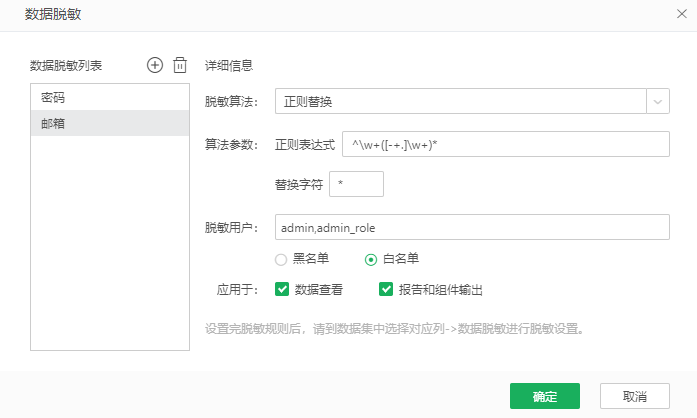
Task: Uncheck the 数据查看 checkbox
Action: [x=282, y=289]
